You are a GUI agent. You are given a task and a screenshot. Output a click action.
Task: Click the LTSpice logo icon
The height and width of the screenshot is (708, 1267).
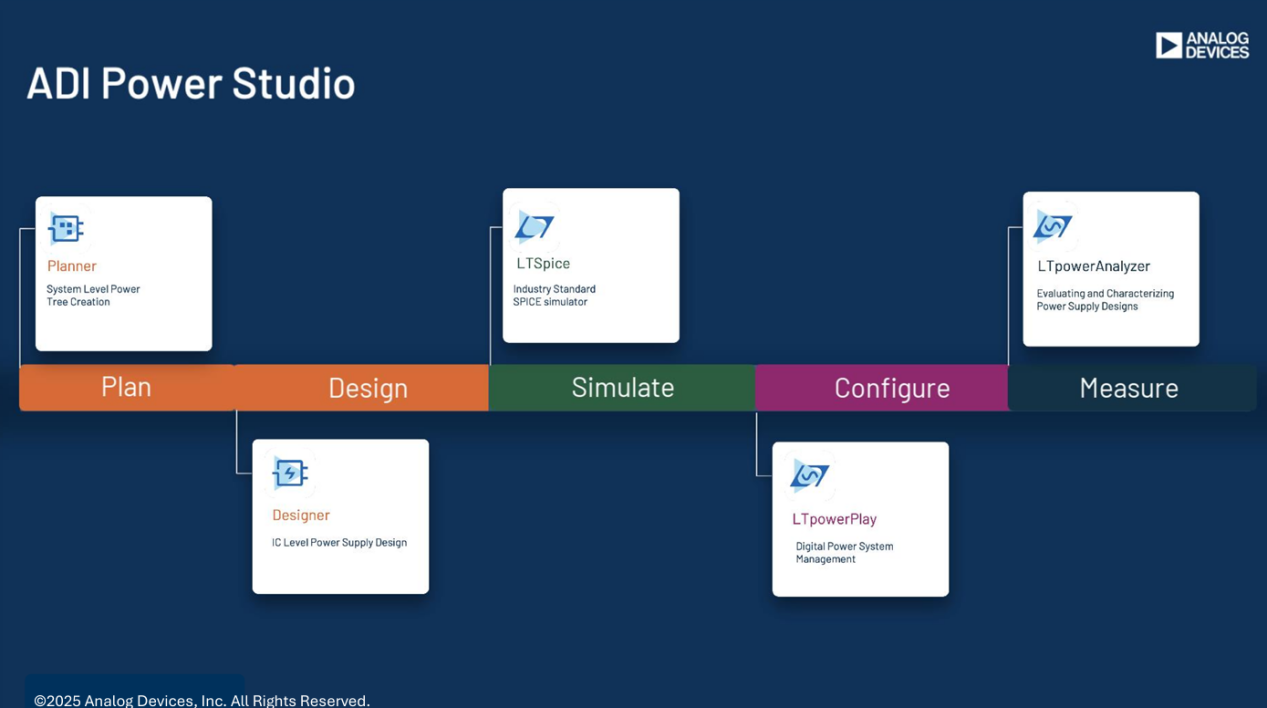(x=534, y=227)
